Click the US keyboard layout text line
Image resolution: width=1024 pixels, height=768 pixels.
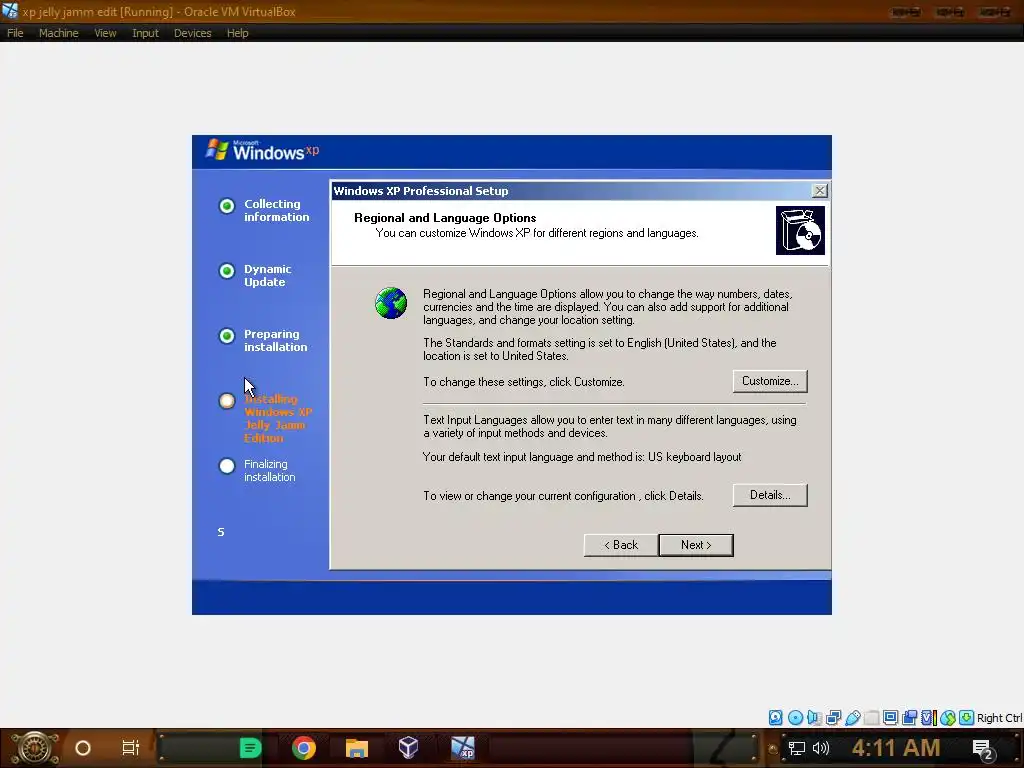pyautogui.click(x=582, y=457)
